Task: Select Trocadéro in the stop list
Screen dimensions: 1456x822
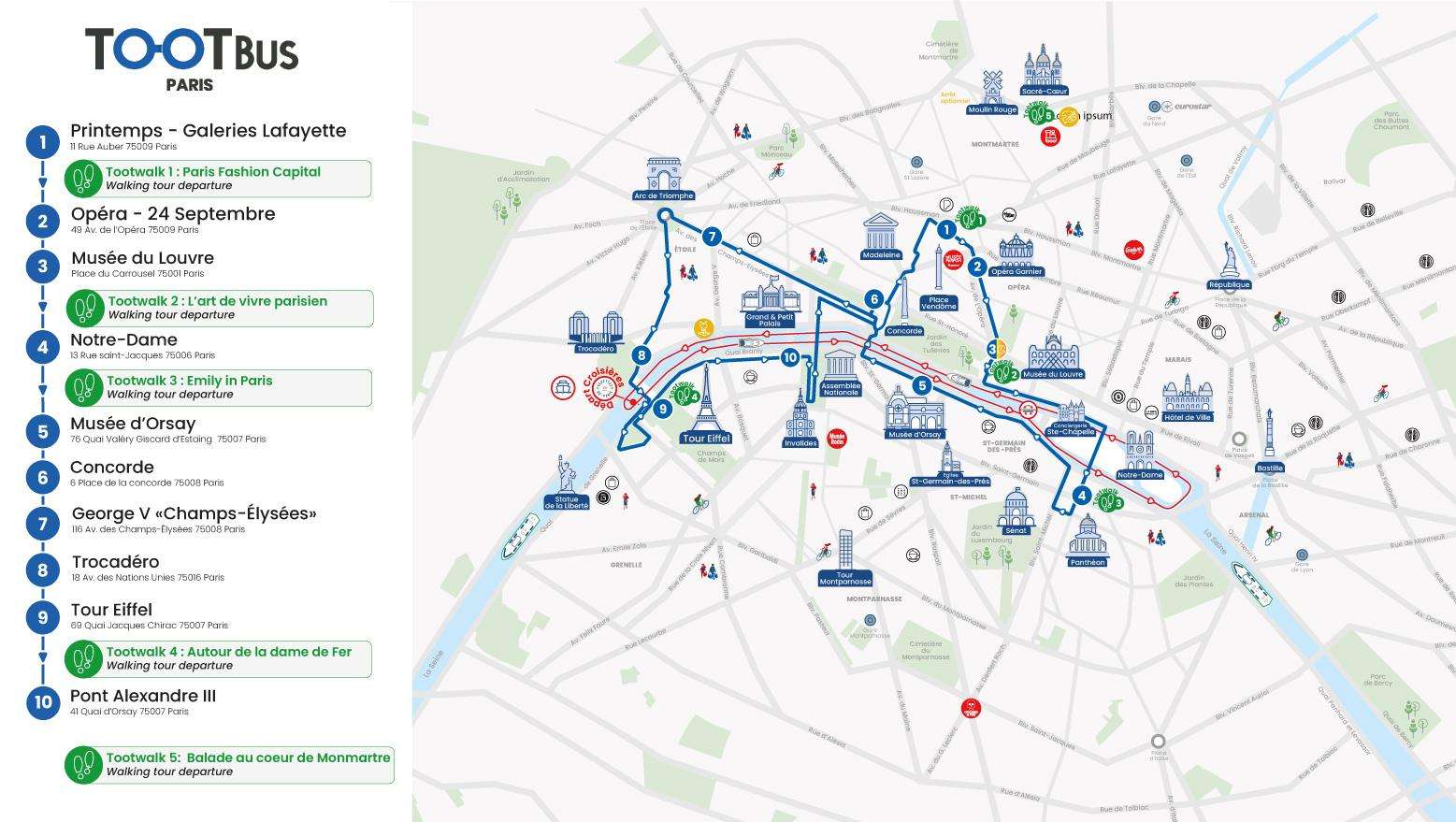Action: pos(115,562)
